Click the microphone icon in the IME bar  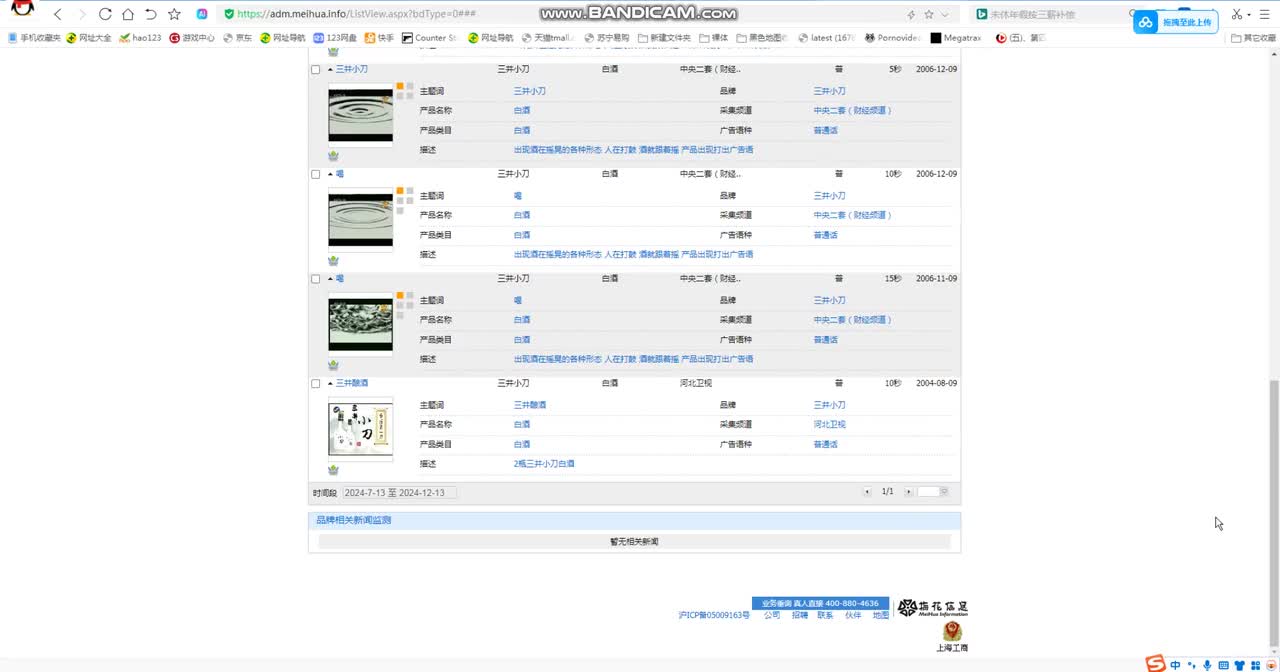pos(1207,665)
